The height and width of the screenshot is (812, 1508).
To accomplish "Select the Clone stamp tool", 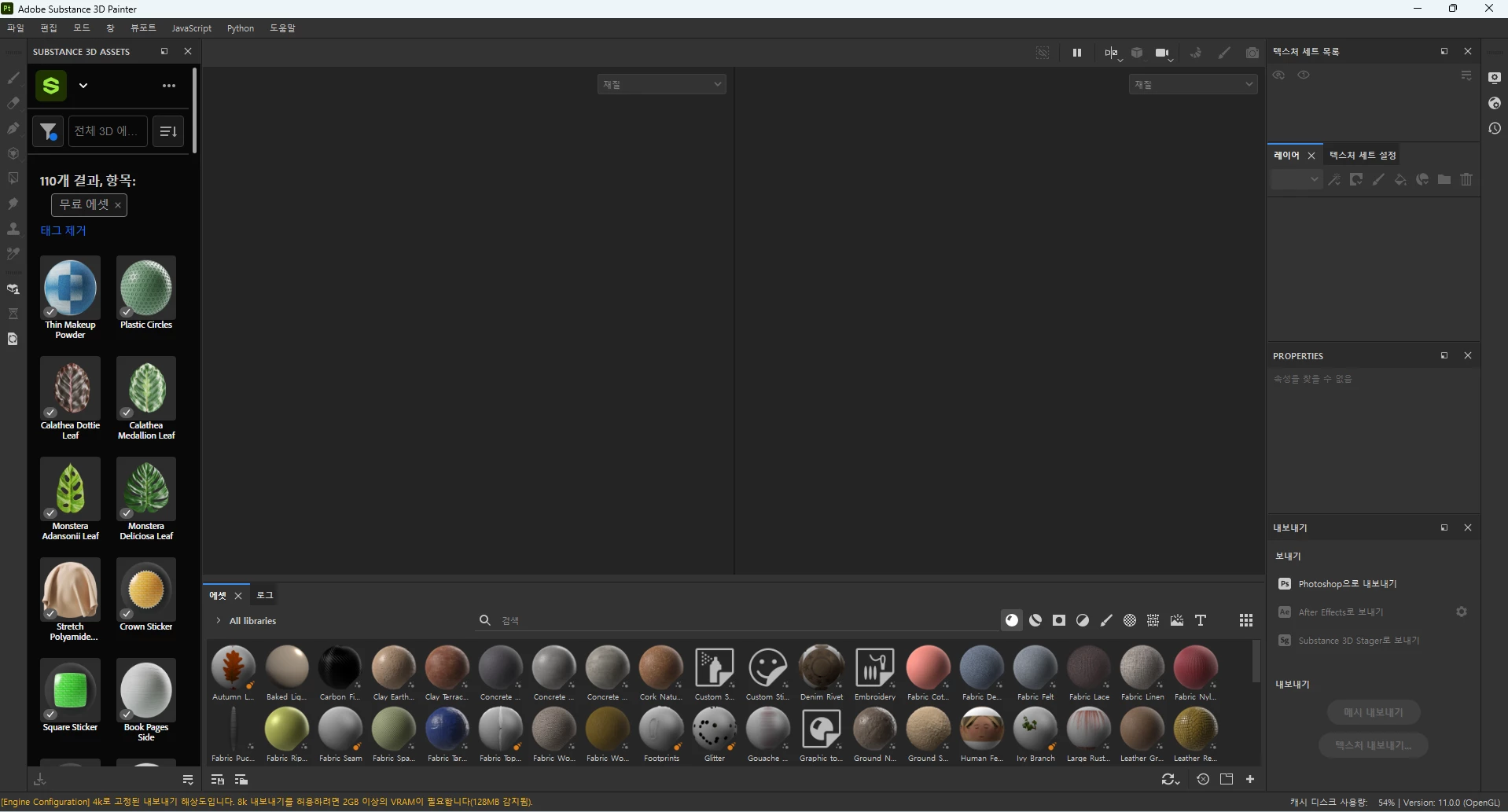I will point(13,229).
